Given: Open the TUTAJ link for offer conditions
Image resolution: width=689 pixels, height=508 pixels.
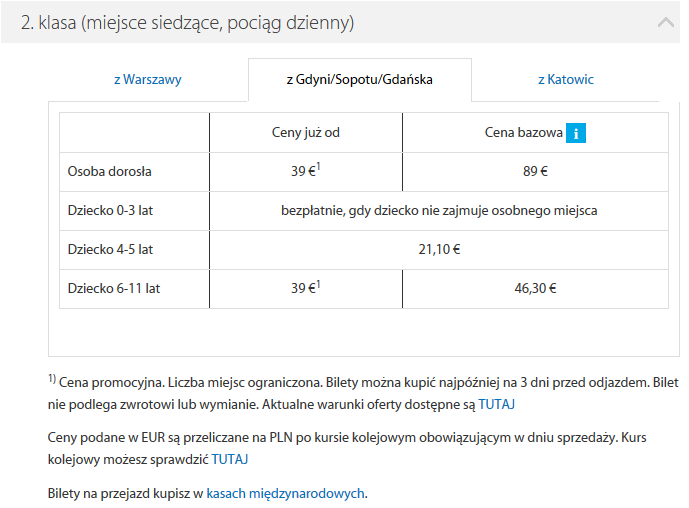Looking at the screenshot, I should coord(497,404).
